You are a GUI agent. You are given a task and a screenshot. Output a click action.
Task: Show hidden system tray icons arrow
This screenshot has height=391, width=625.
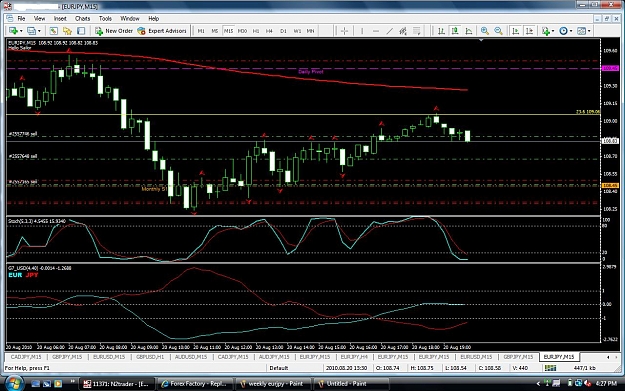pyautogui.click(x=538, y=384)
